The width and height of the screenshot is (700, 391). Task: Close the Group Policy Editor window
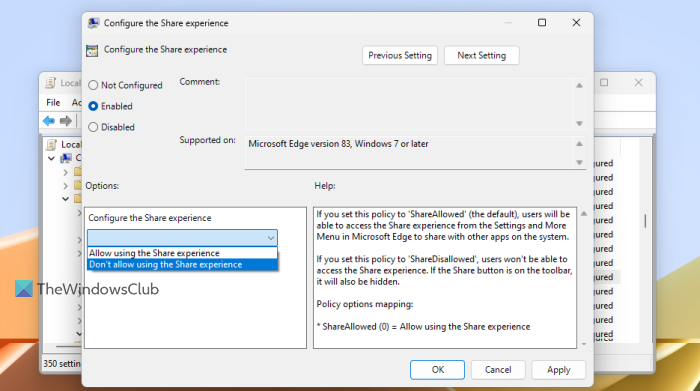pyautogui.click(x=638, y=83)
